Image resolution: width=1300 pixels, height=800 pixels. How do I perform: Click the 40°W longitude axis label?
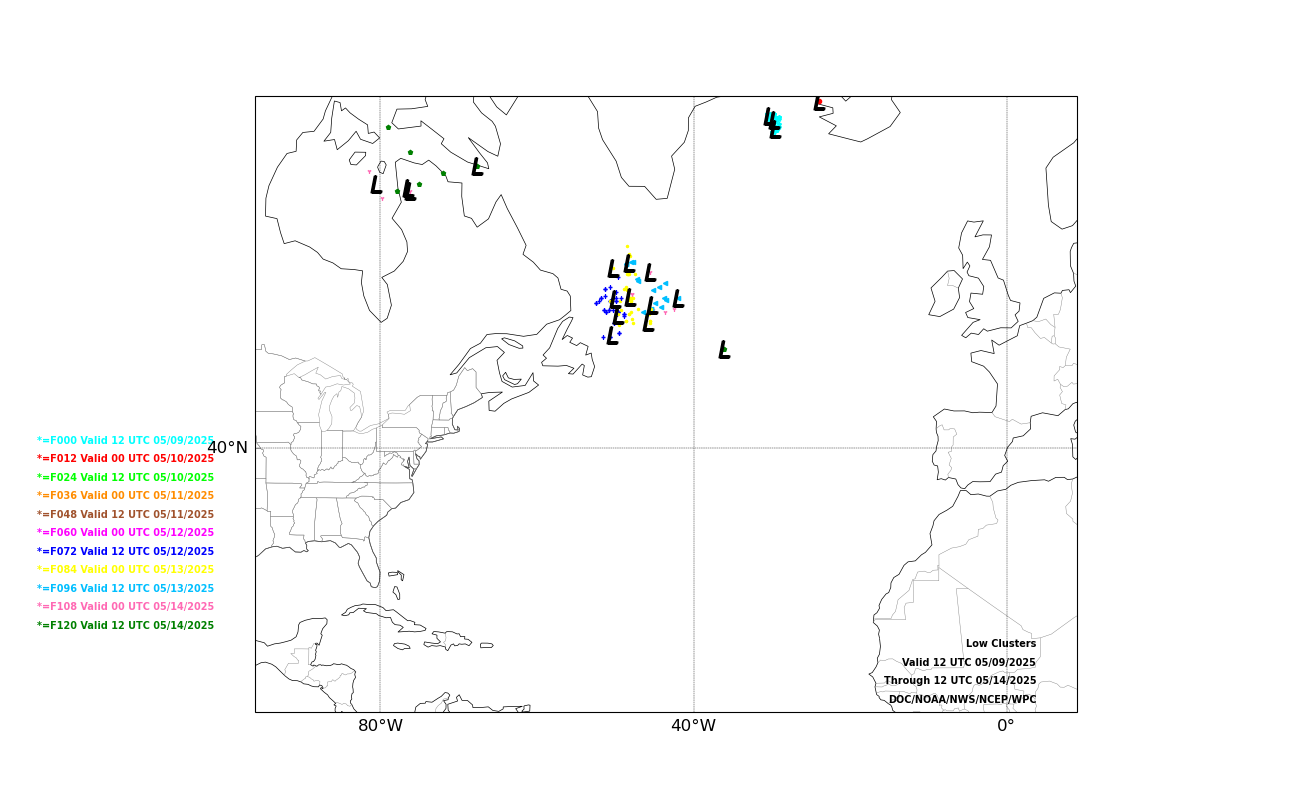tap(693, 726)
